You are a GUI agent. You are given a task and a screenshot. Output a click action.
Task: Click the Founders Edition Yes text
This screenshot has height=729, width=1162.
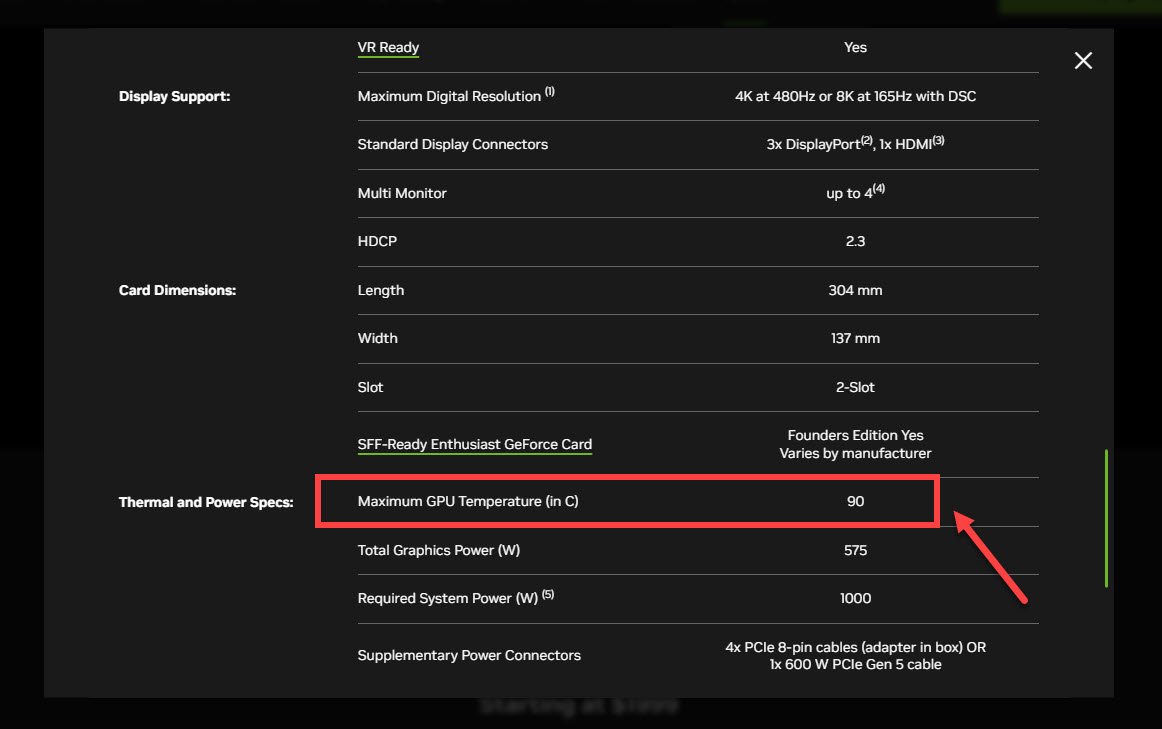click(x=855, y=436)
